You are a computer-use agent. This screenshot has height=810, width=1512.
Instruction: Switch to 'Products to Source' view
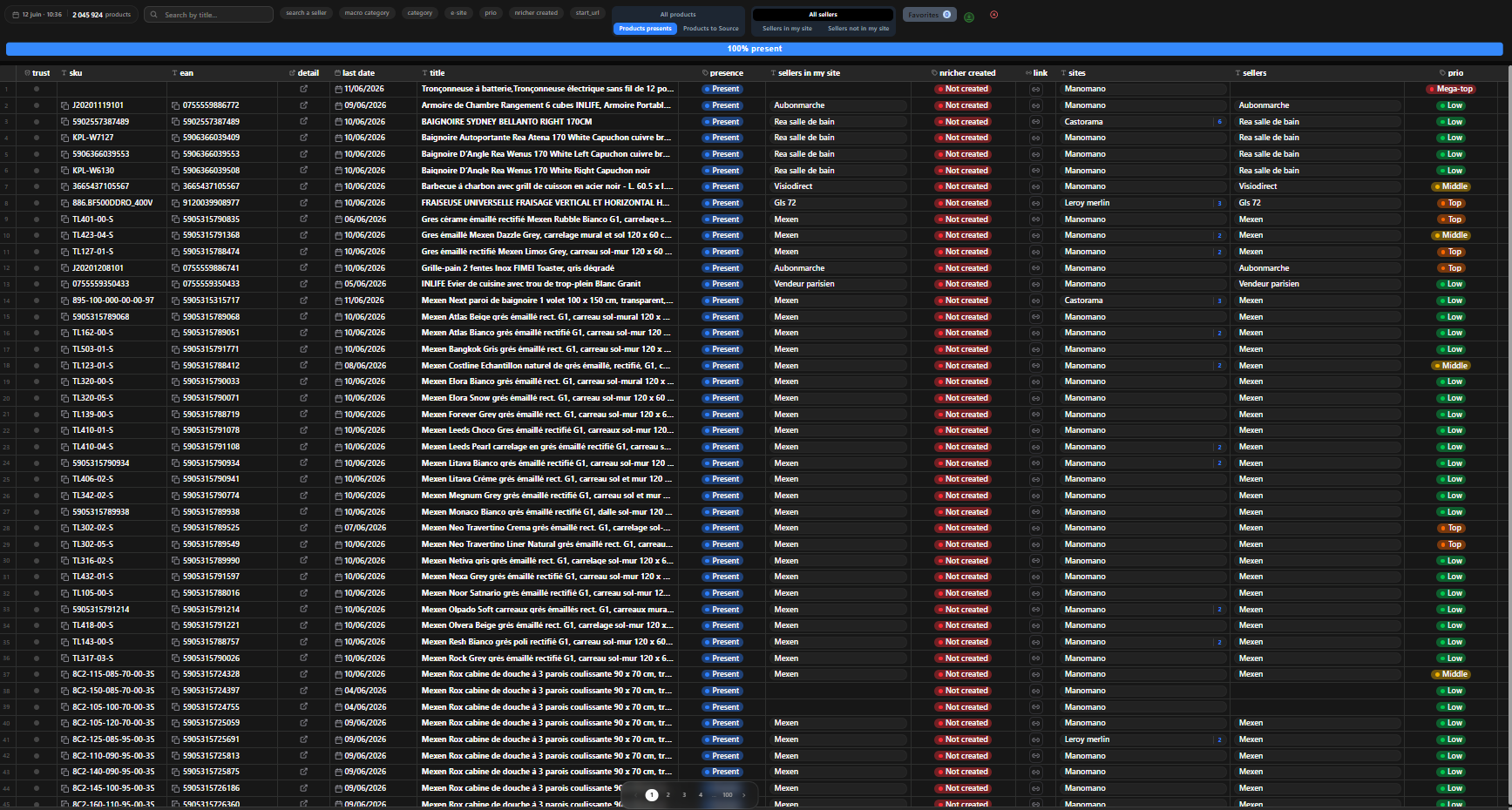tap(710, 29)
